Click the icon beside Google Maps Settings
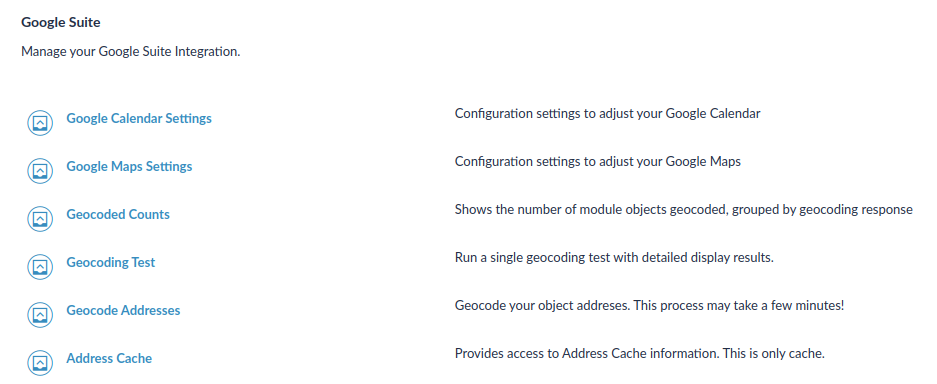 point(40,171)
